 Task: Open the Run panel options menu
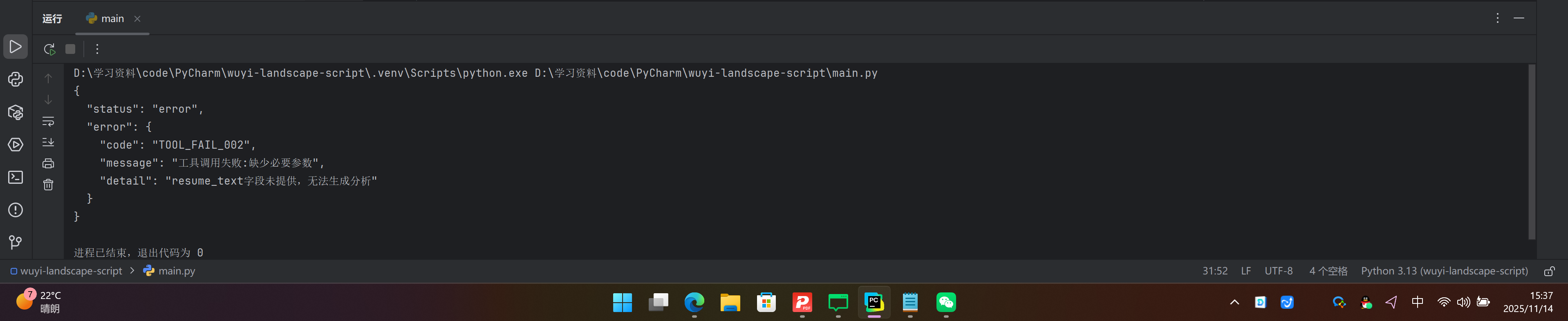[x=1497, y=18]
